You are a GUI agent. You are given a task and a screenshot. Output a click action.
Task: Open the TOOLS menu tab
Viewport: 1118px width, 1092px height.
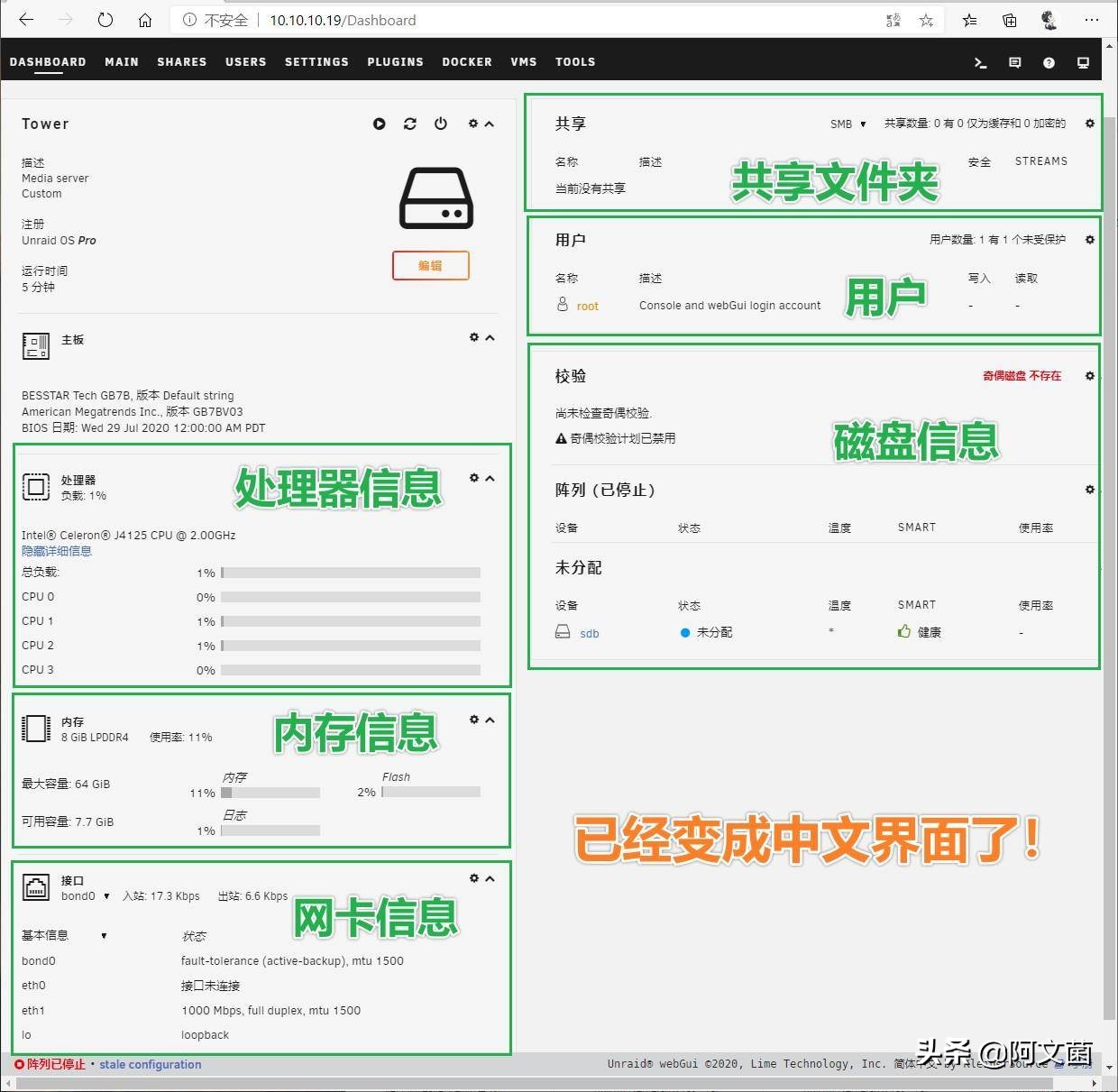click(x=575, y=61)
